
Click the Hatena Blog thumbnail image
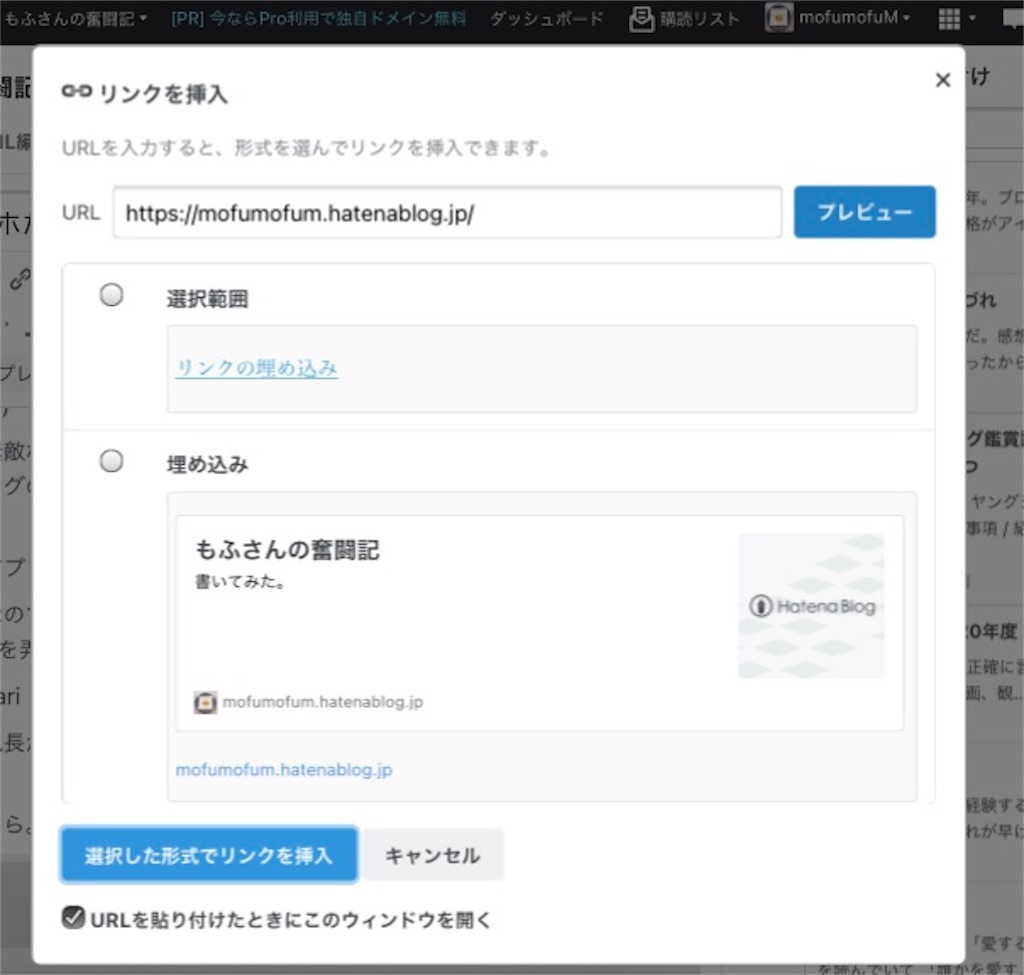click(811, 606)
